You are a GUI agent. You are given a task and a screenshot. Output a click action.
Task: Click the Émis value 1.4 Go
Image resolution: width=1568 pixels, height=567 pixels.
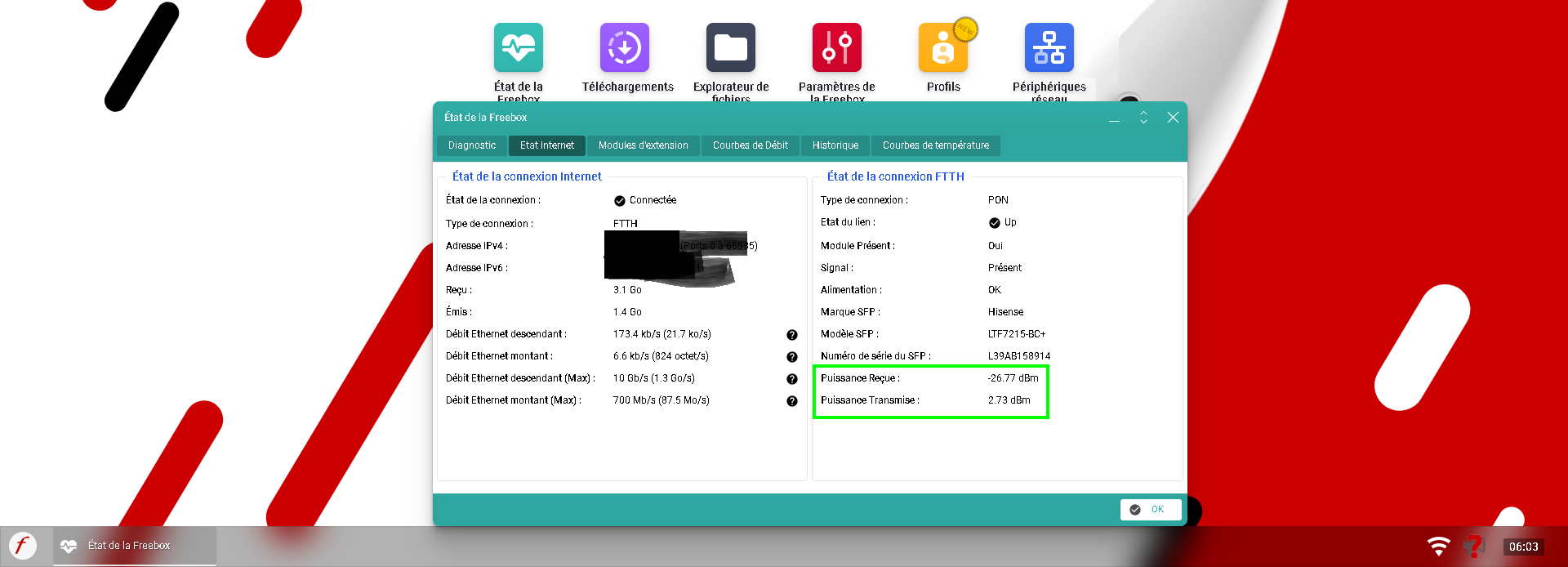pos(627,312)
